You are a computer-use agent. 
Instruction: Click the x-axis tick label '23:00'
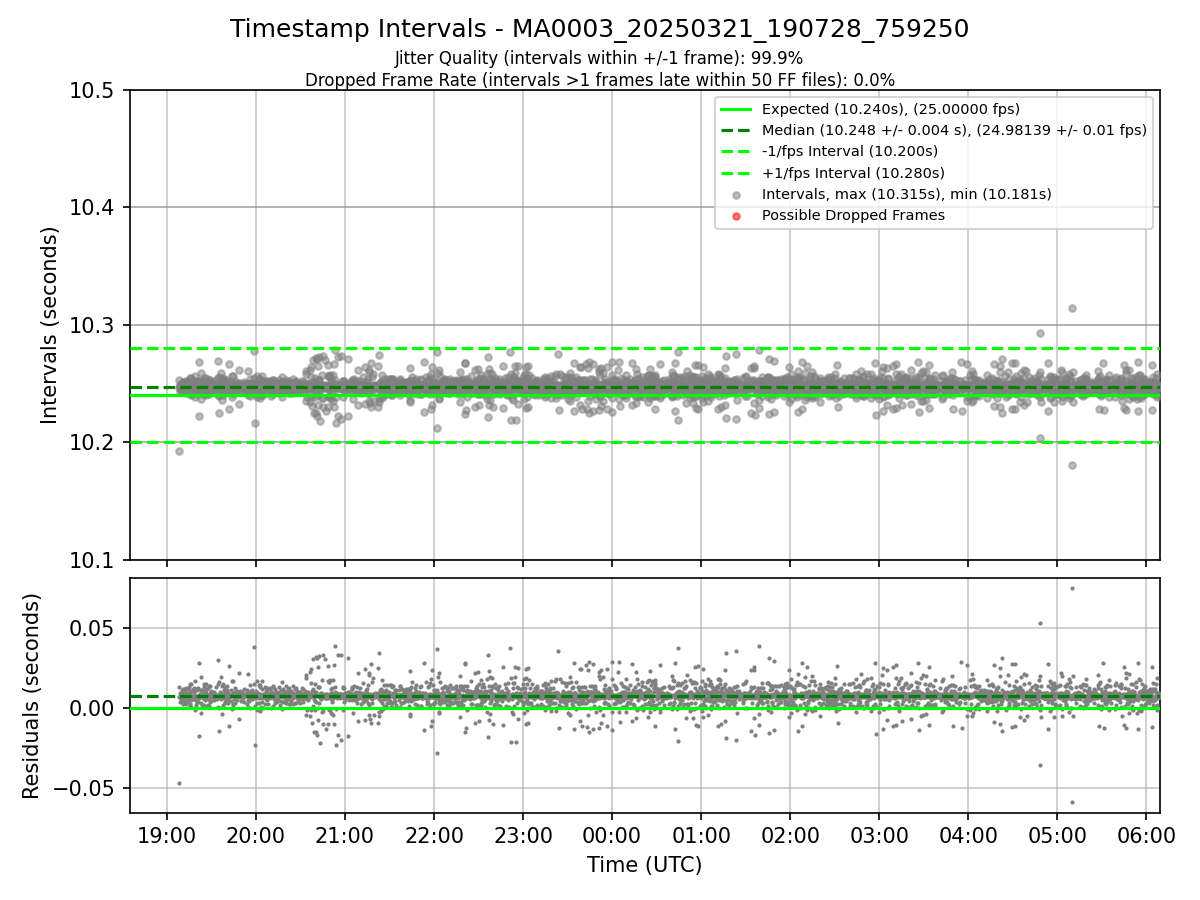pos(522,836)
